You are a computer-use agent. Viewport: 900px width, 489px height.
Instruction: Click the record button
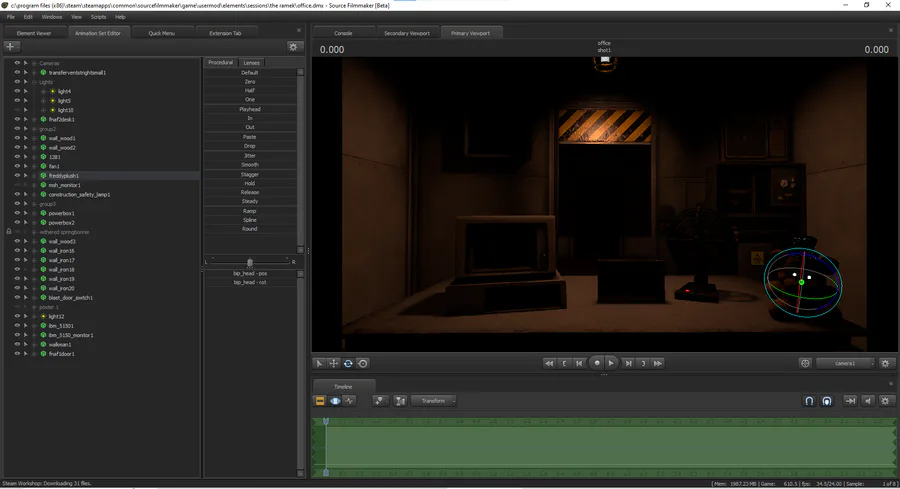[x=597, y=363]
